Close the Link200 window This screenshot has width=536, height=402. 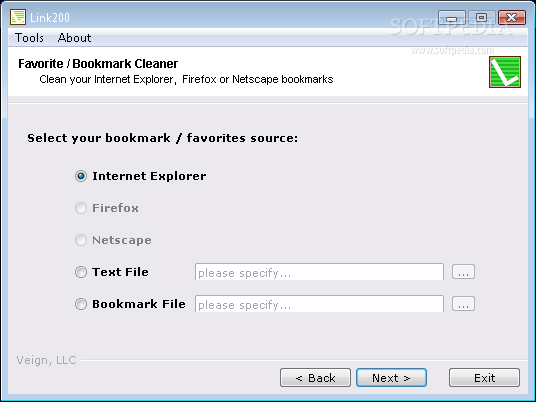tap(512, 17)
